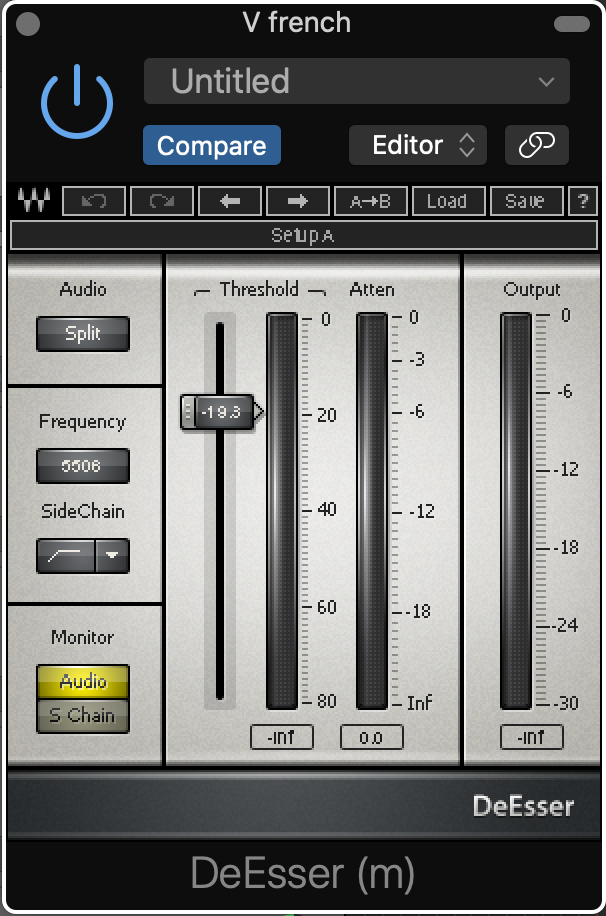606x916 pixels.
Task: Click the Atten meter readout 0.0
Action: [372, 737]
